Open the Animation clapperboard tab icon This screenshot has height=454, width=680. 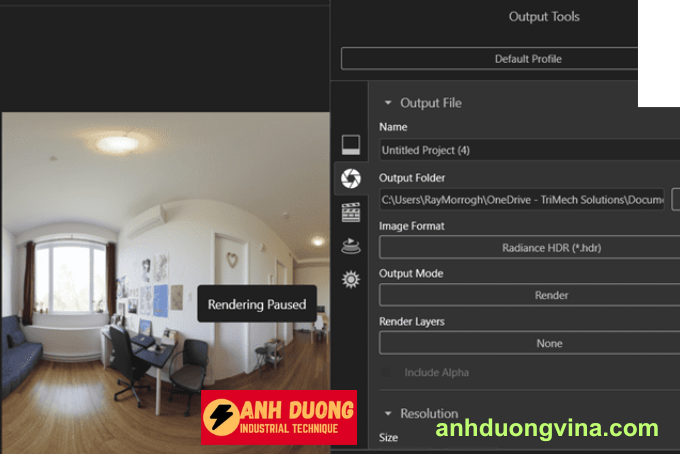[350, 212]
